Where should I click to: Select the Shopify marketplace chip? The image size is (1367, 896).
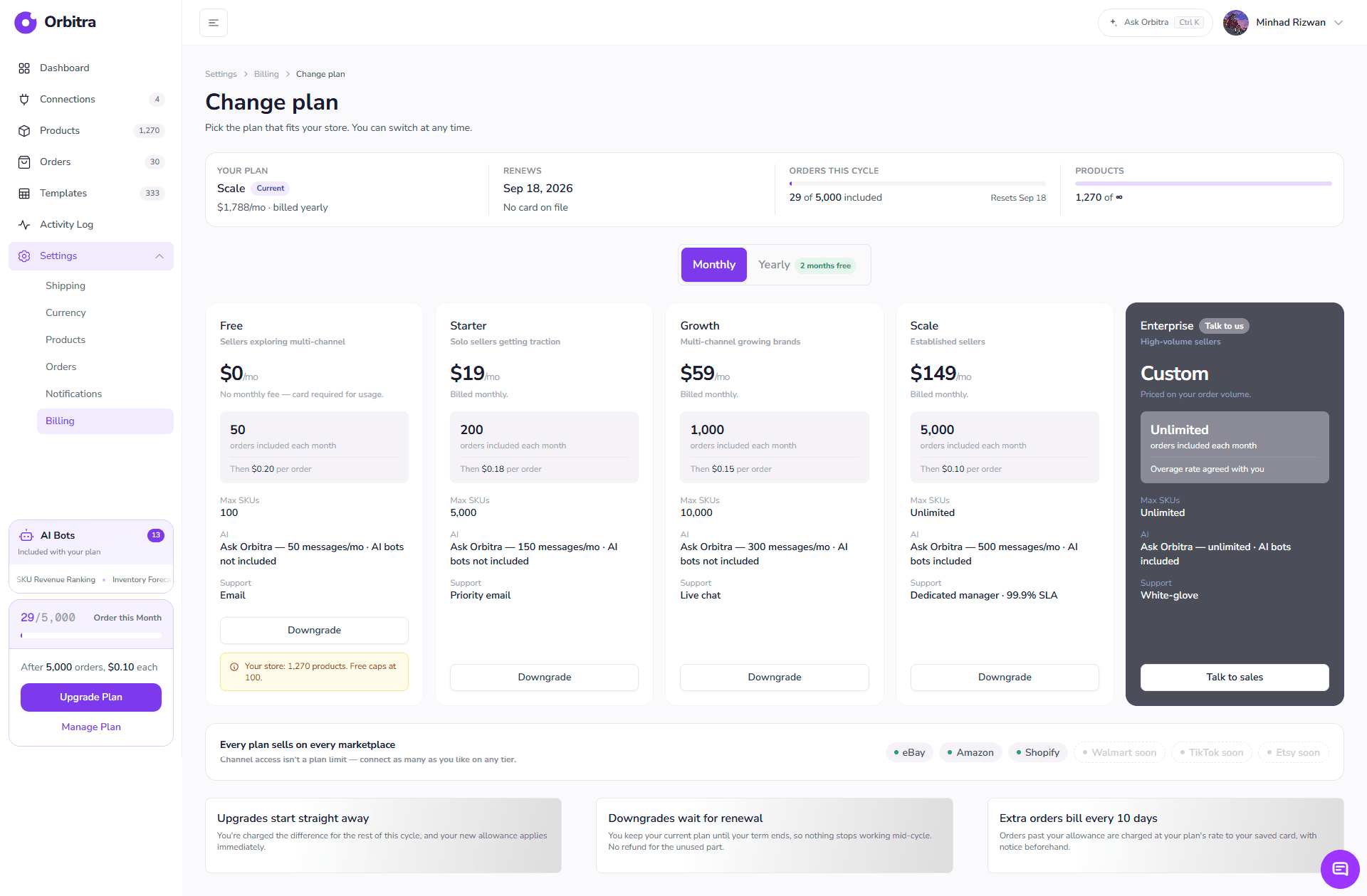(1037, 753)
